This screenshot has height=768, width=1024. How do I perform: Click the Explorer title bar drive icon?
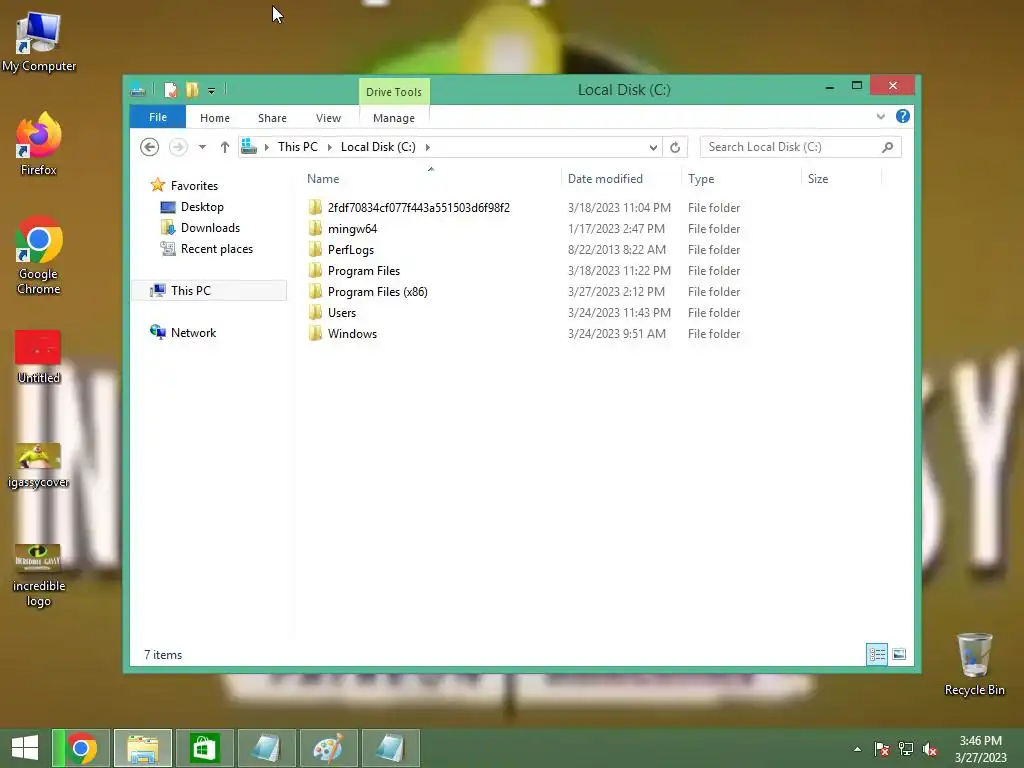tap(138, 90)
